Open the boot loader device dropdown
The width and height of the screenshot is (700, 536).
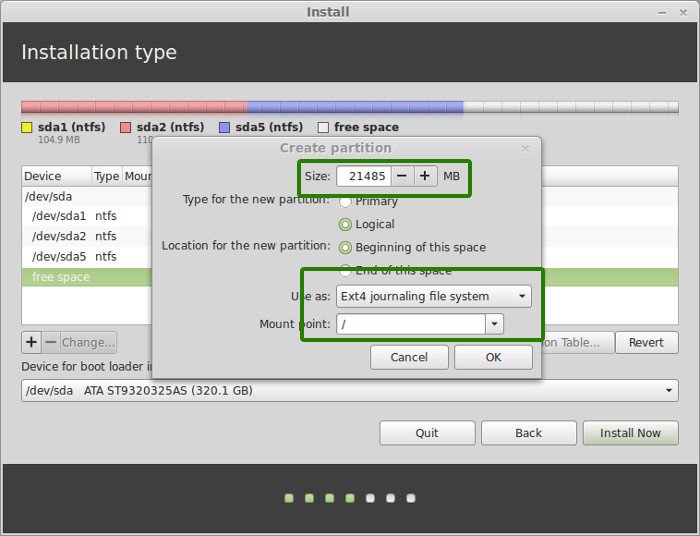(x=350, y=390)
